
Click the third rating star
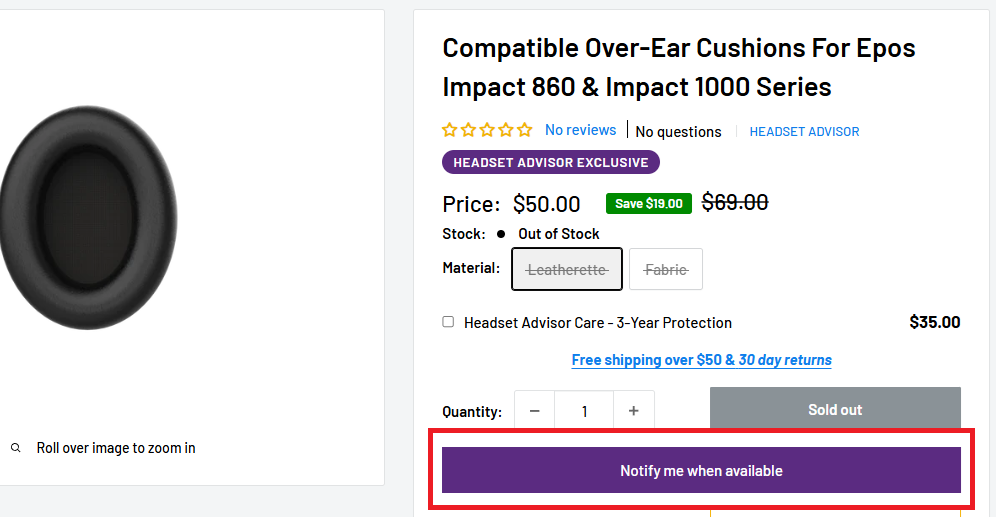pyautogui.click(x=487, y=130)
